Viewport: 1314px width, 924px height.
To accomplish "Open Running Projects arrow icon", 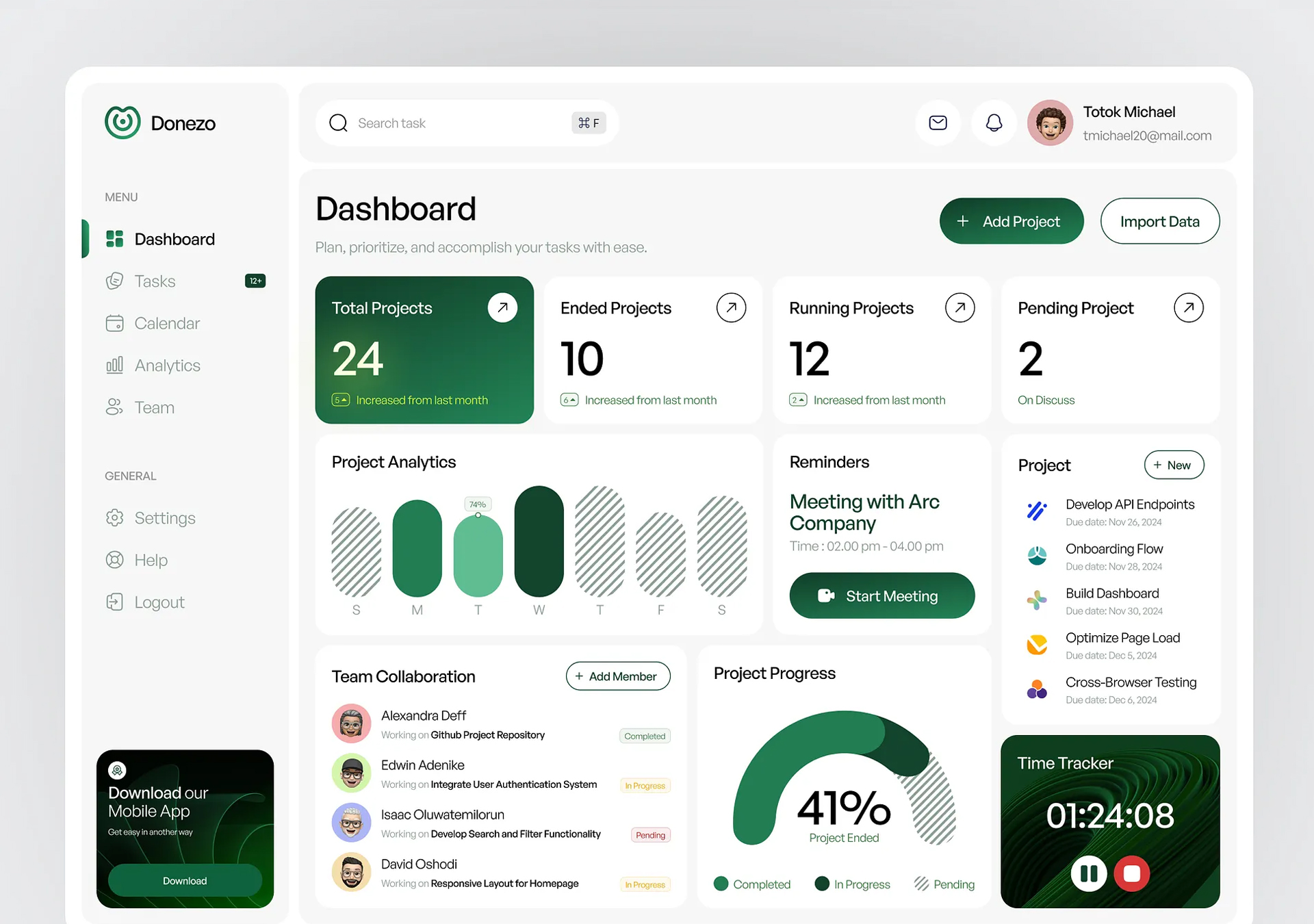I will pyautogui.click(x=959, y=308).
